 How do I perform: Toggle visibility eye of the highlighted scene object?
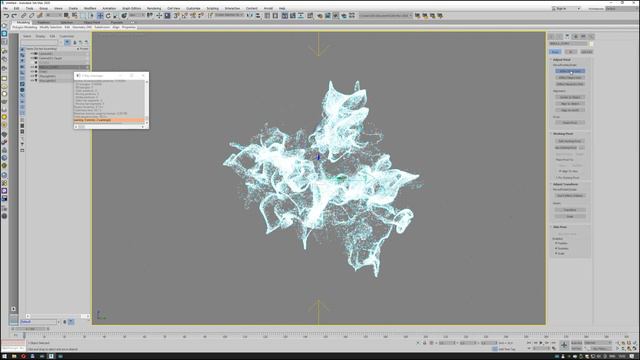(32, 67)
